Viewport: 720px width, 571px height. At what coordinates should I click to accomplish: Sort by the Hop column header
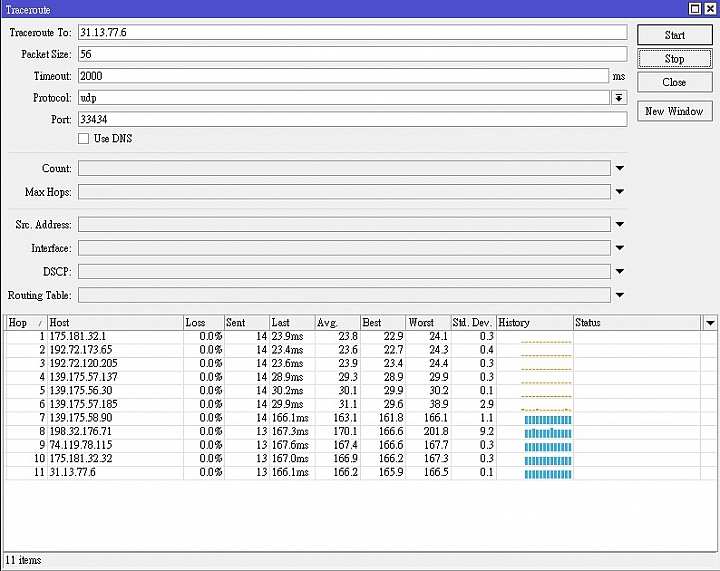click(26, 323)
